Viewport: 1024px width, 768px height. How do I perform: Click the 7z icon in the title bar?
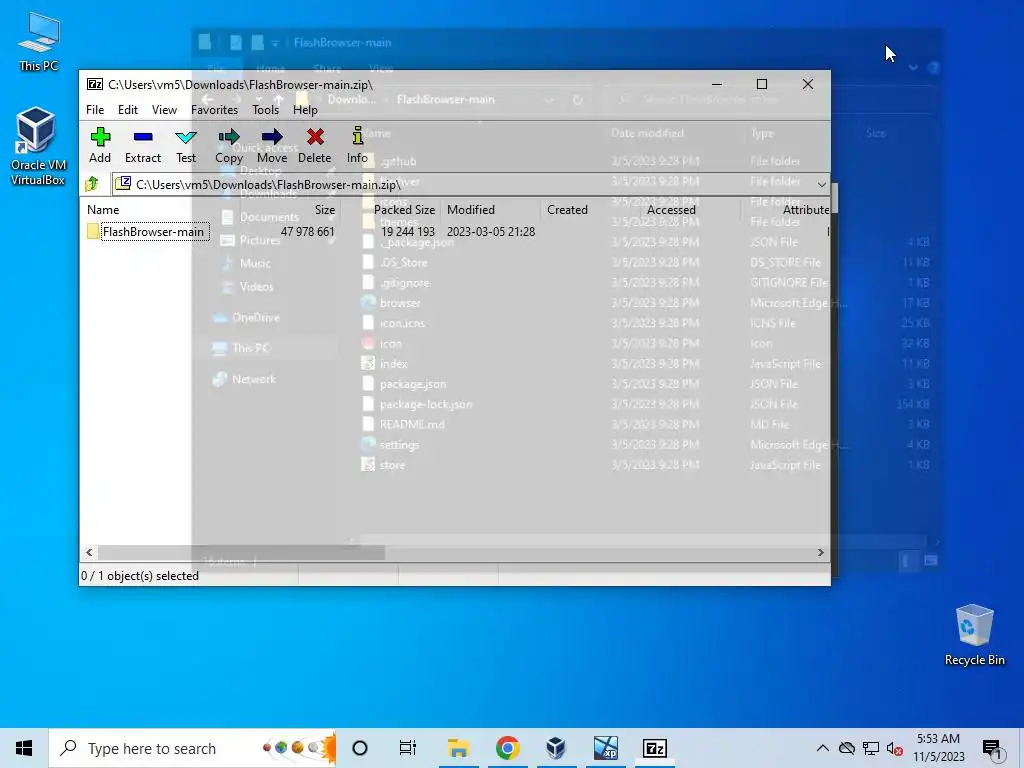coord(95,84)
